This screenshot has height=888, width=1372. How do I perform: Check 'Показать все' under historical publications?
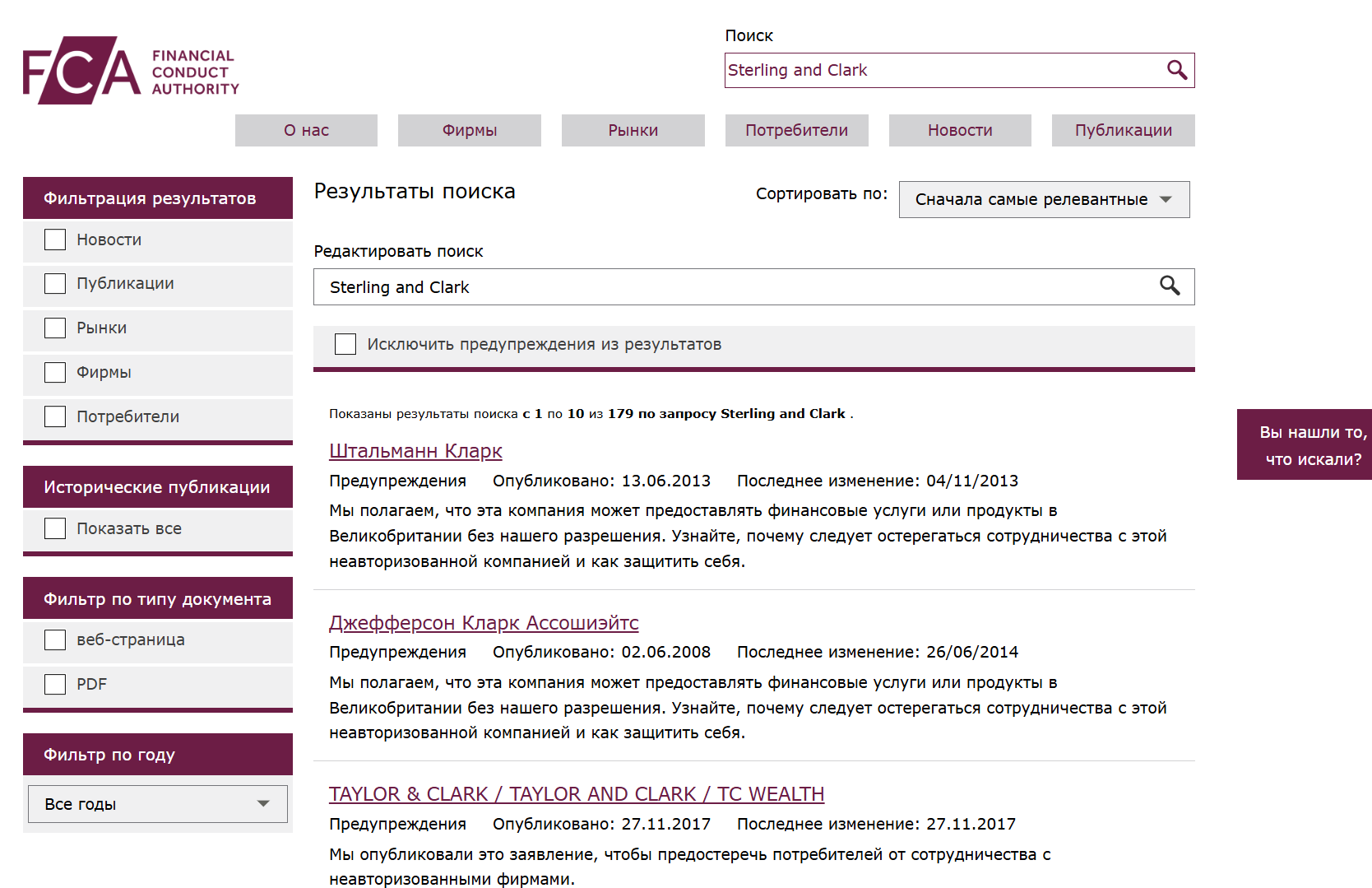coord(54,528)
